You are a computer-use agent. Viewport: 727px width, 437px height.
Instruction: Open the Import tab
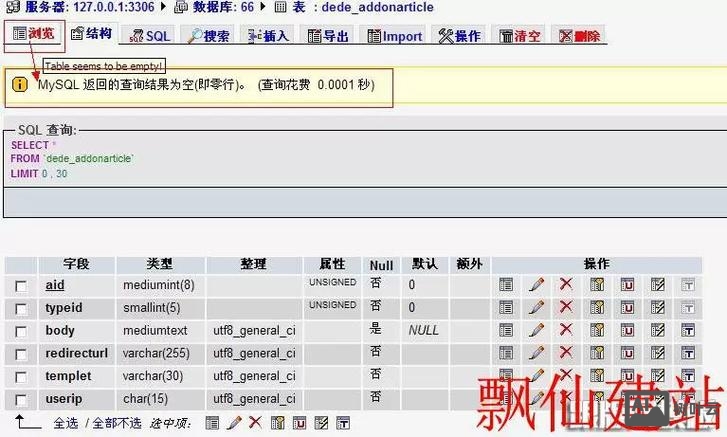tap(395, 36)
